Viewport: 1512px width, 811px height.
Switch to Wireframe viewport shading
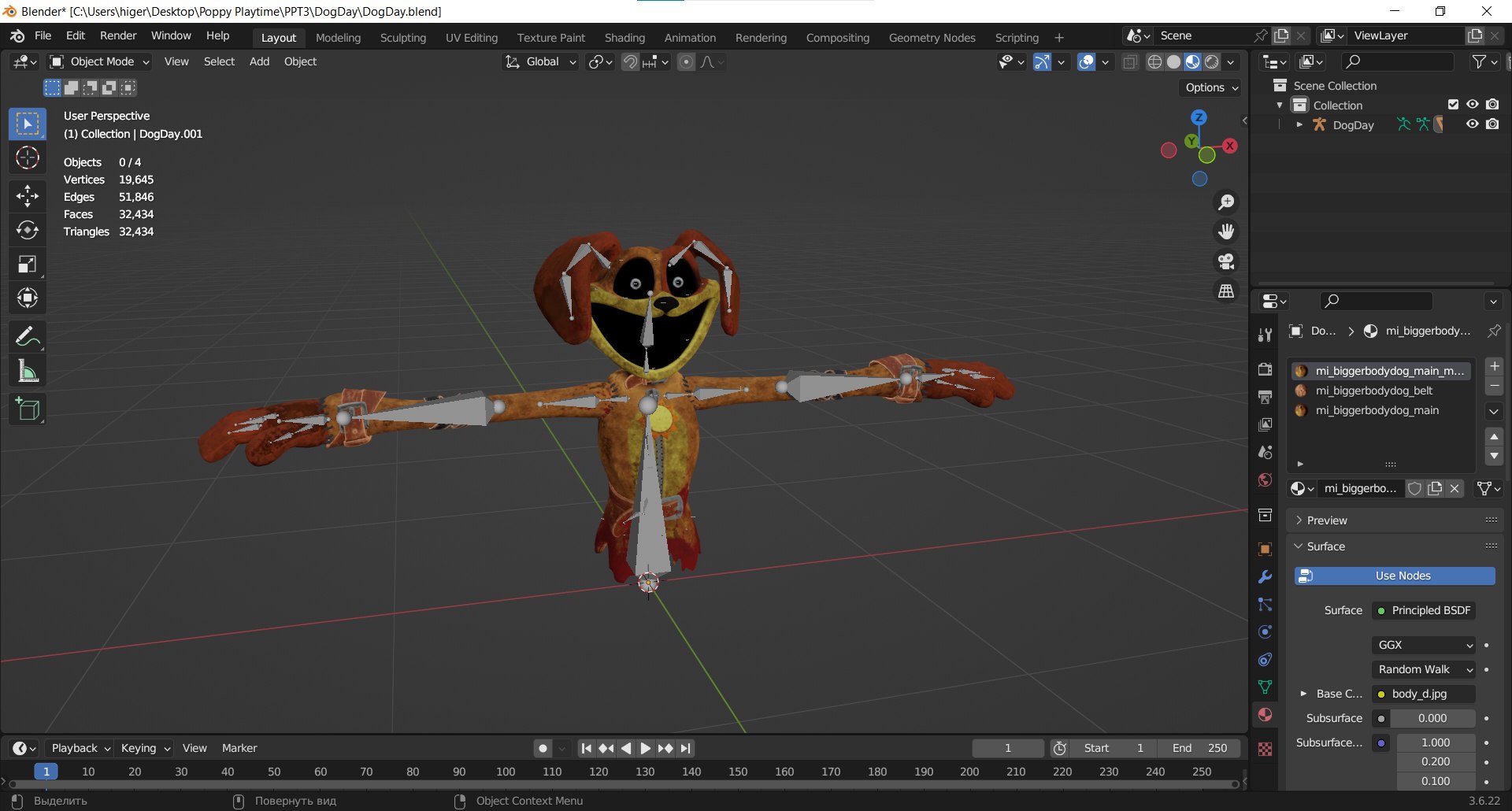tap(1154, 61)
